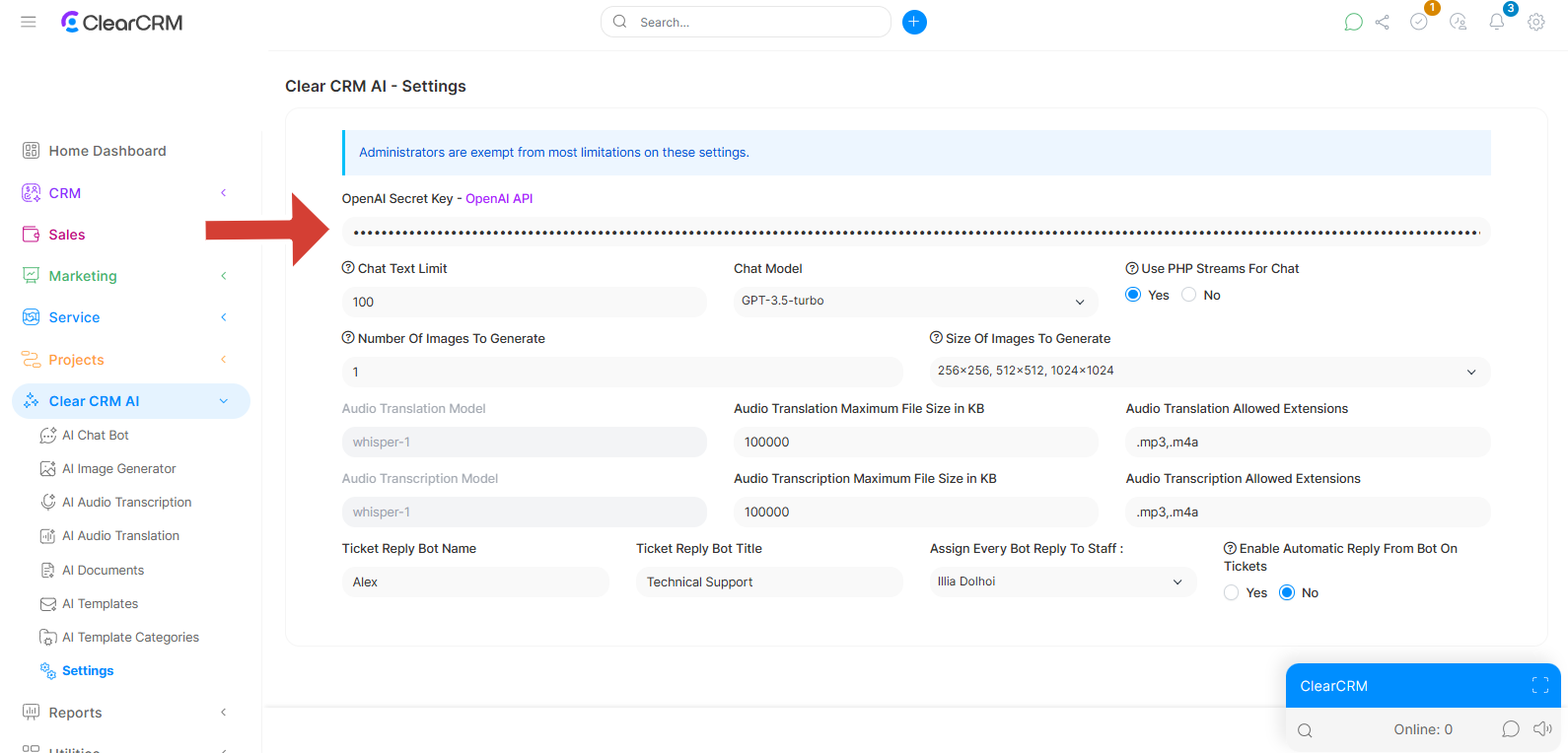
Task: Open the Sales sidebar link
Action: pyautogui.click(x=67, y=235)
